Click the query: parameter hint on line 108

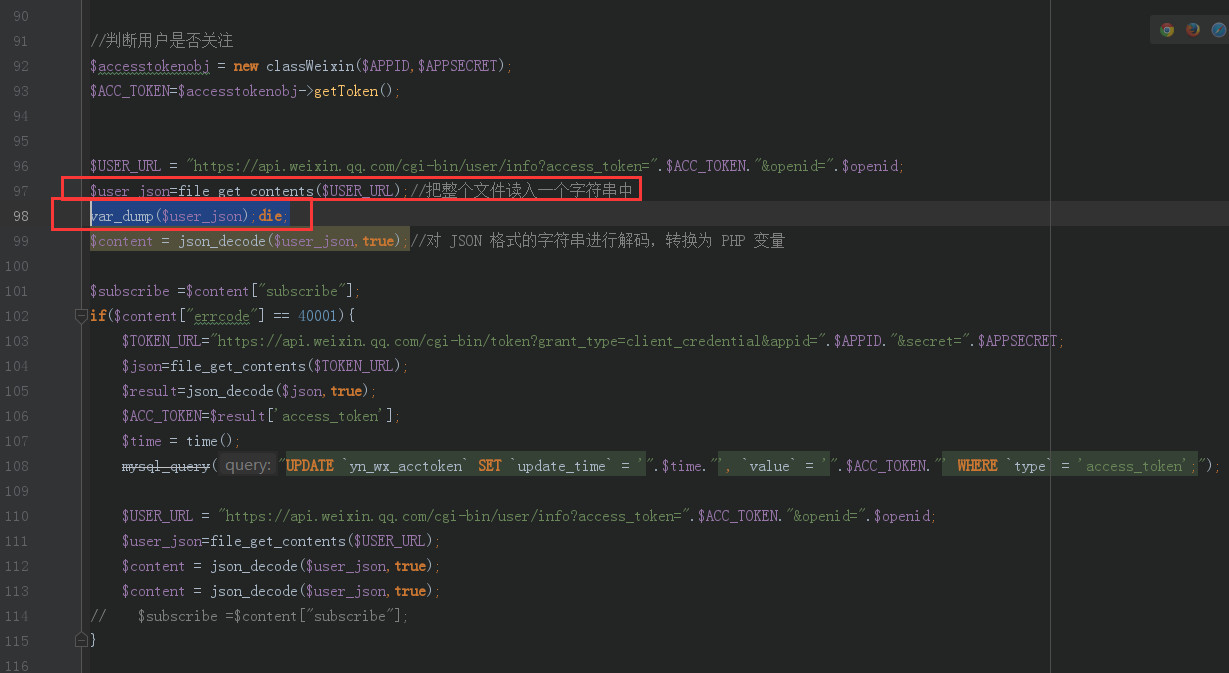point(246,466)
